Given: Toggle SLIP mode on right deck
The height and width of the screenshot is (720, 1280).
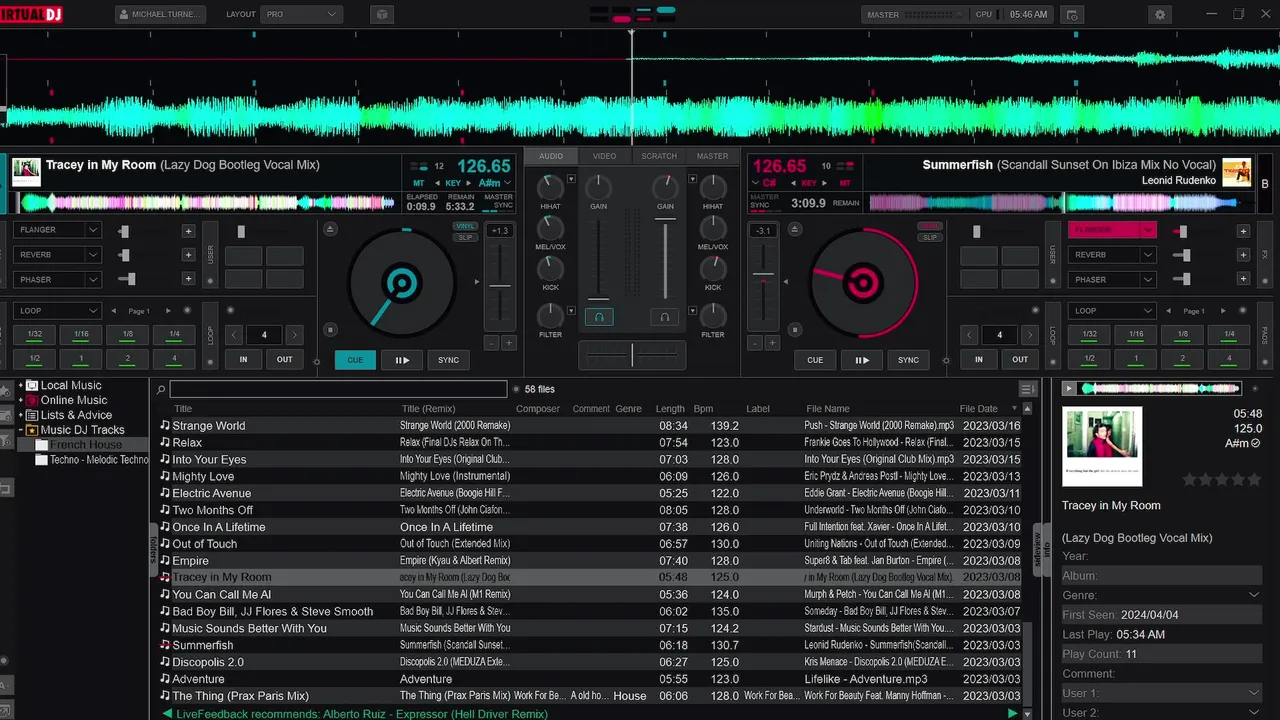Looking at the screenshot, I should click(x=930, y=237).
